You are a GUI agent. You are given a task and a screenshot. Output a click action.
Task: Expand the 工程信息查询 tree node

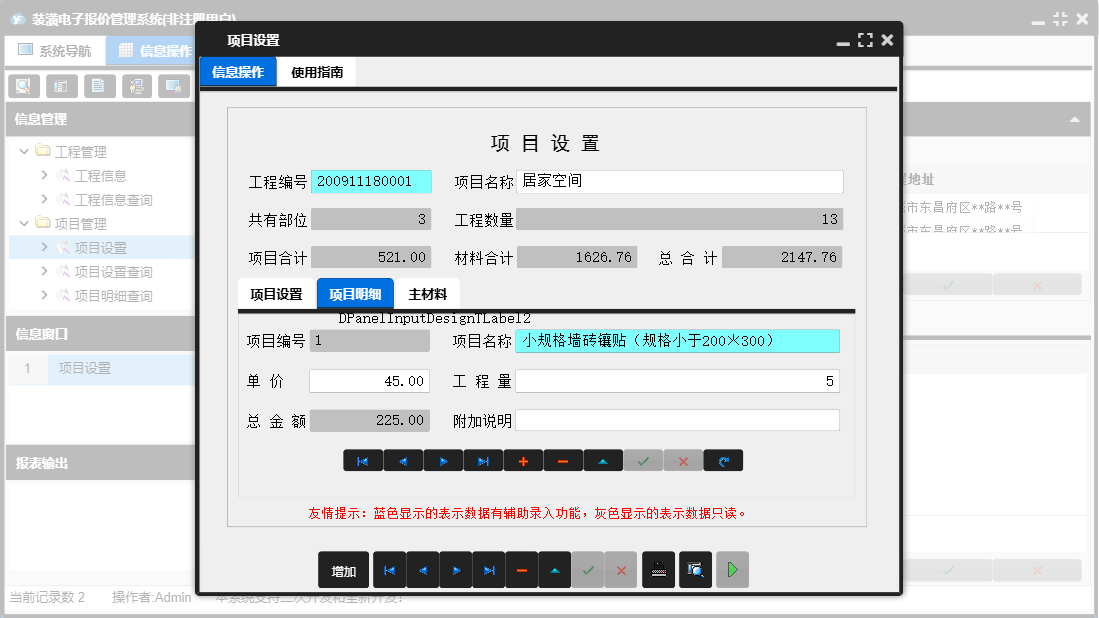tap(44, 199)
